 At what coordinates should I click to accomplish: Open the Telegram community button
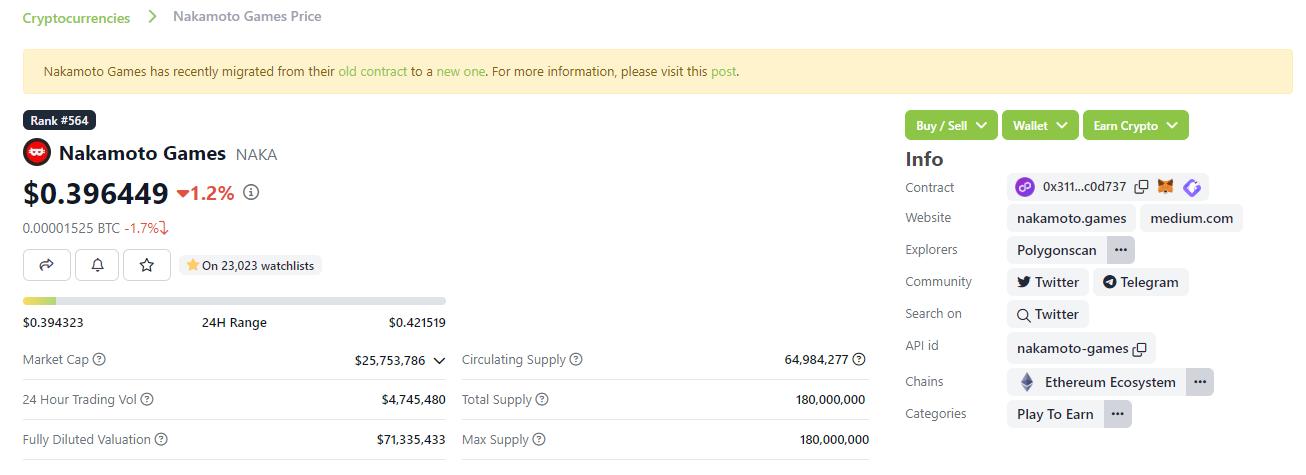click(1140, 282)
